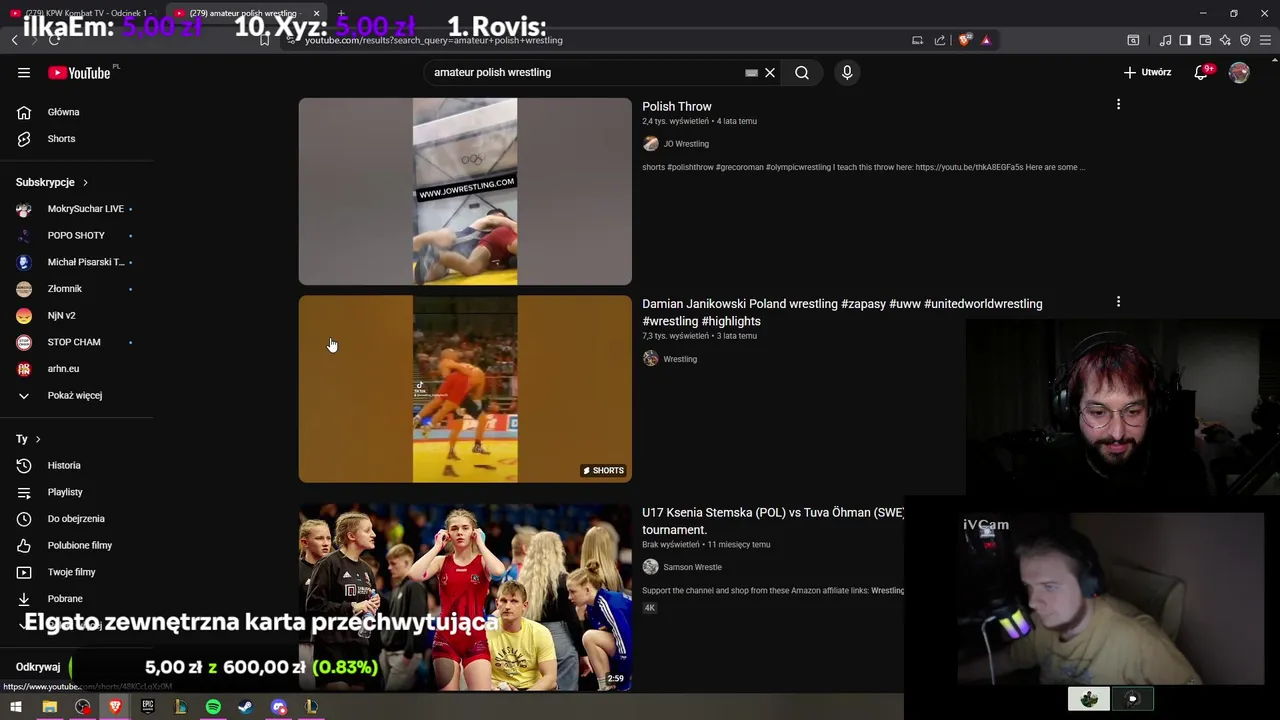Click the U17 Ksenia Stemska video title
Screen dimensions: 1280x720
pos(773,521)
